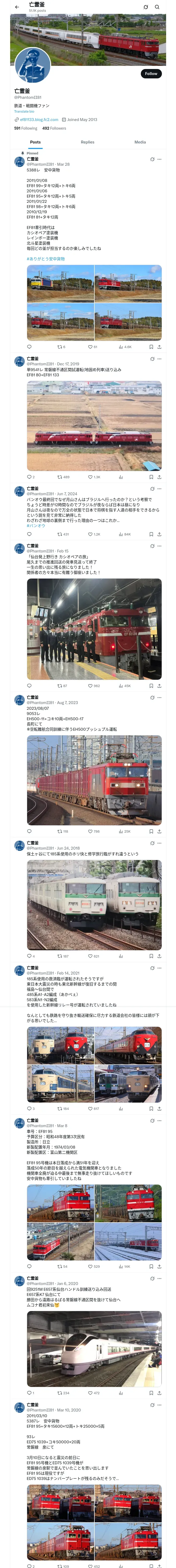Viewport: 176px width, 1568px height.
Task: Switch to the Replies tab
Action: 87,142
